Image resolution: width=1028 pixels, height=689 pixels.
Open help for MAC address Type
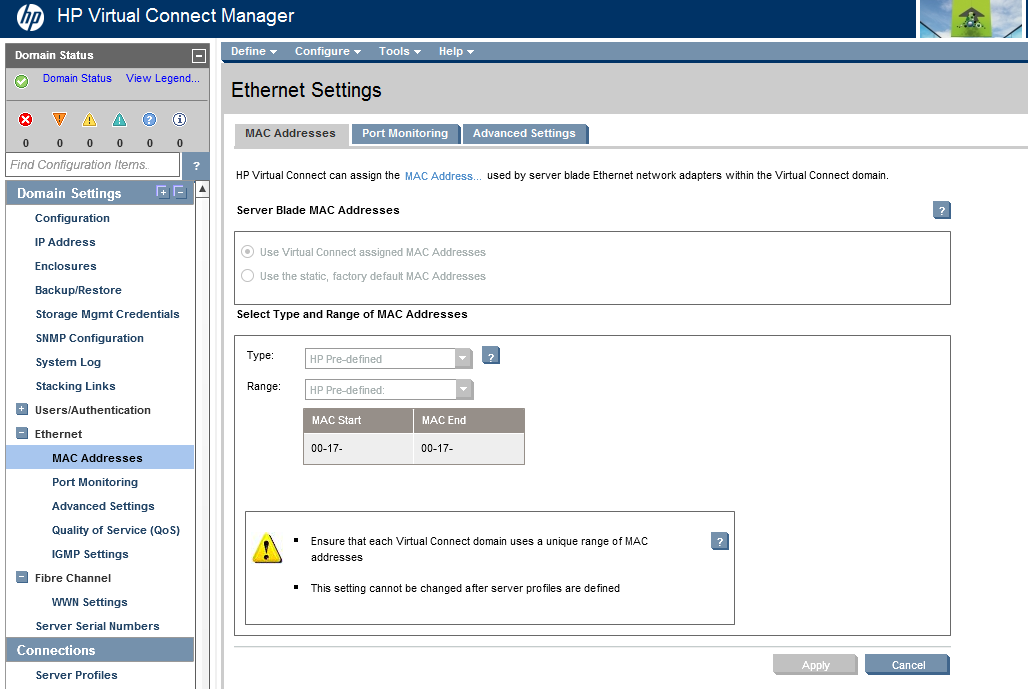(490, 355)
